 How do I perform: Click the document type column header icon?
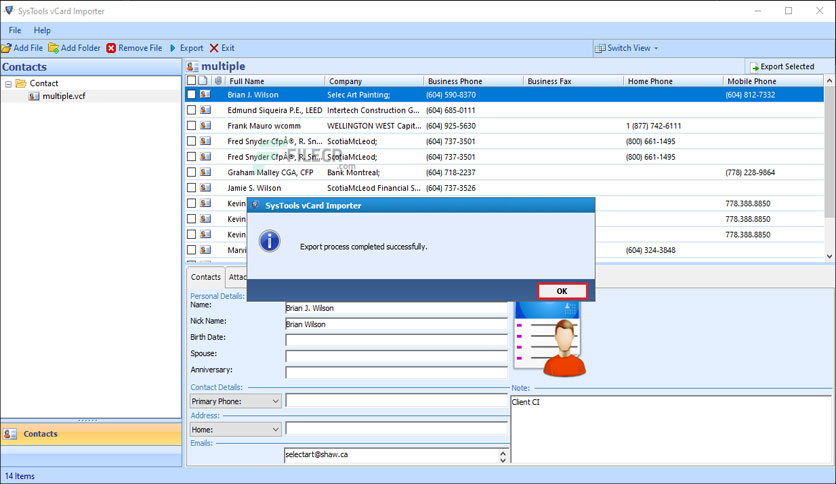(x=203, y=80)
